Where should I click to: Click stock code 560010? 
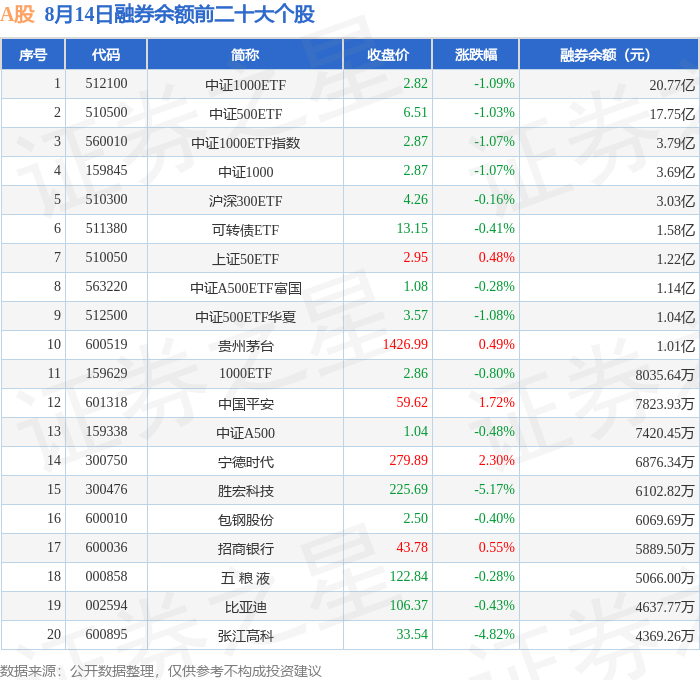point(106,141)
